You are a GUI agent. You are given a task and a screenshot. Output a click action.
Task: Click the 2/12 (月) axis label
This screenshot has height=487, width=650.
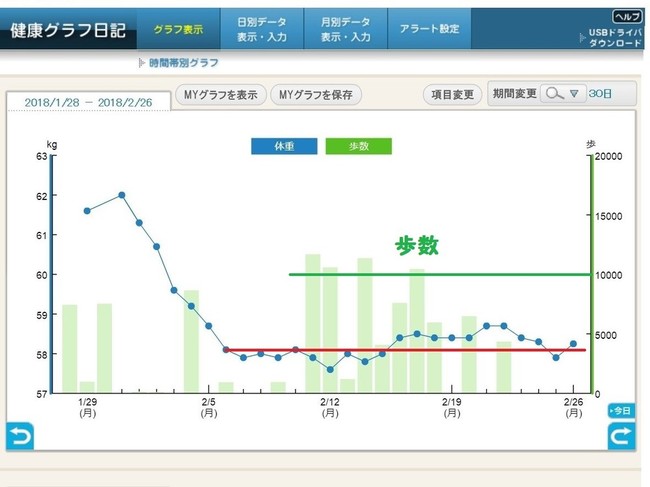[330, 407]
